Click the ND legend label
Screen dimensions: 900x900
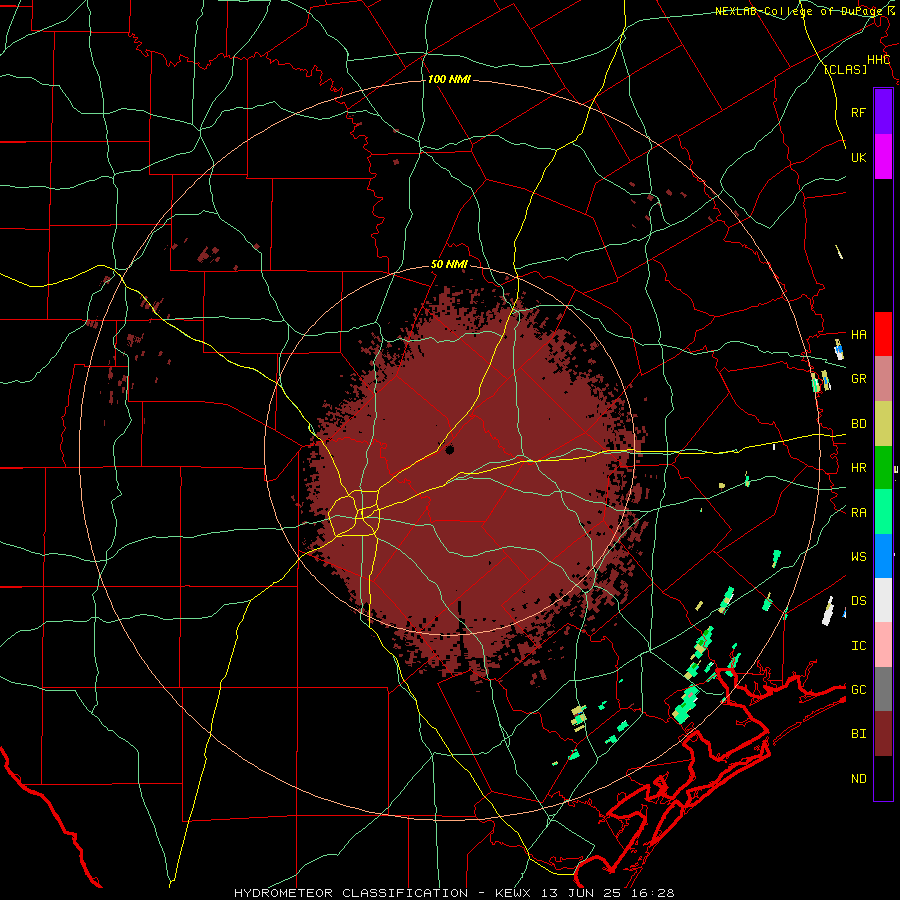858,779
